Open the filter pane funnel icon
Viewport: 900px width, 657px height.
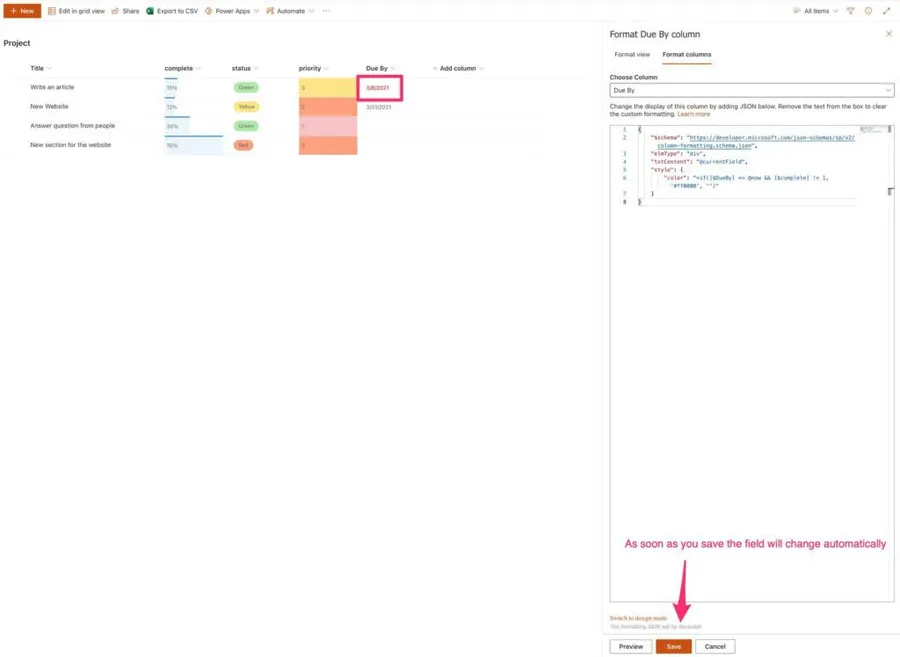pos(851,11)
